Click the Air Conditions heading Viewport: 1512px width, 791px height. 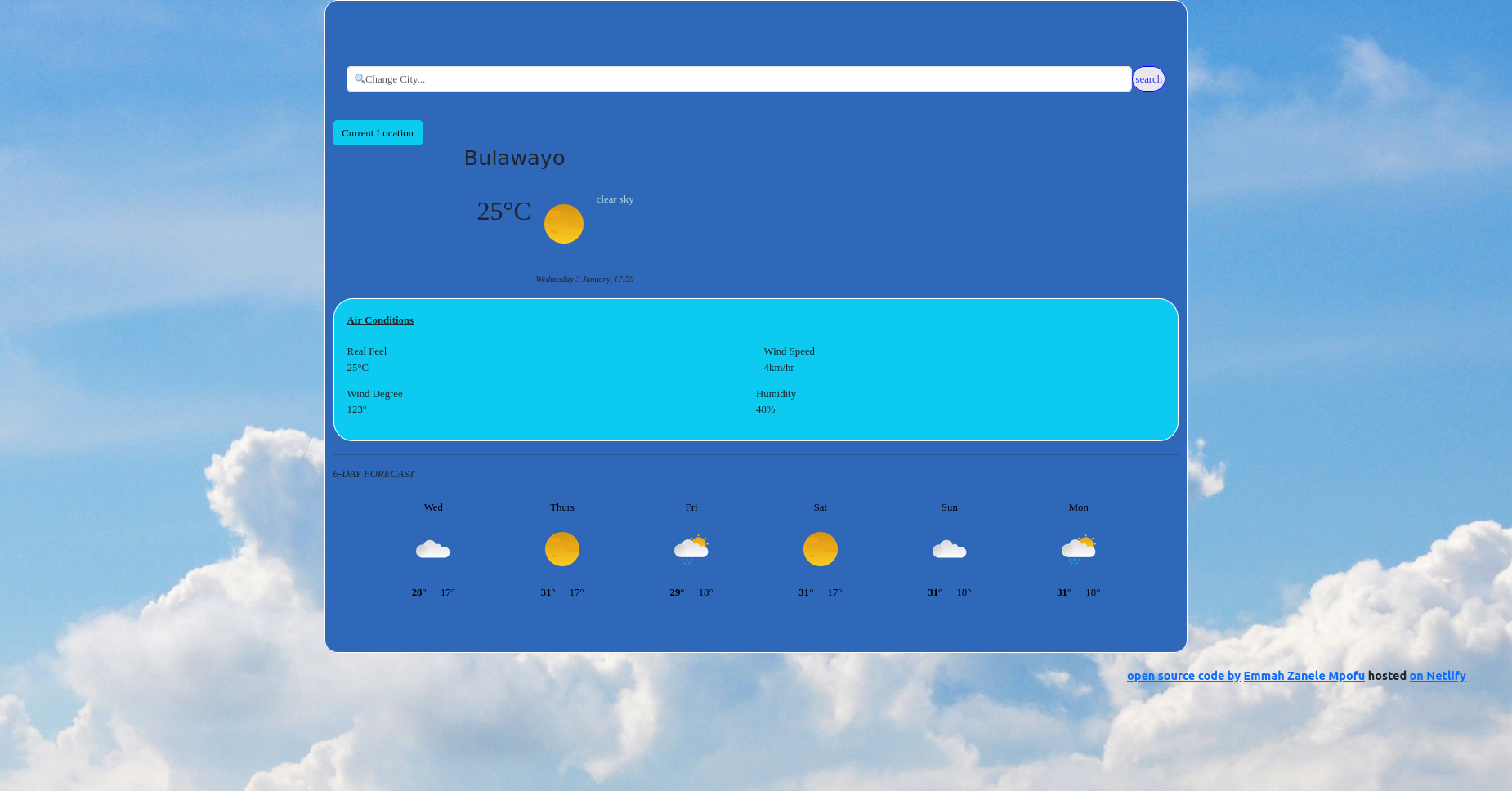coord(380,320)
